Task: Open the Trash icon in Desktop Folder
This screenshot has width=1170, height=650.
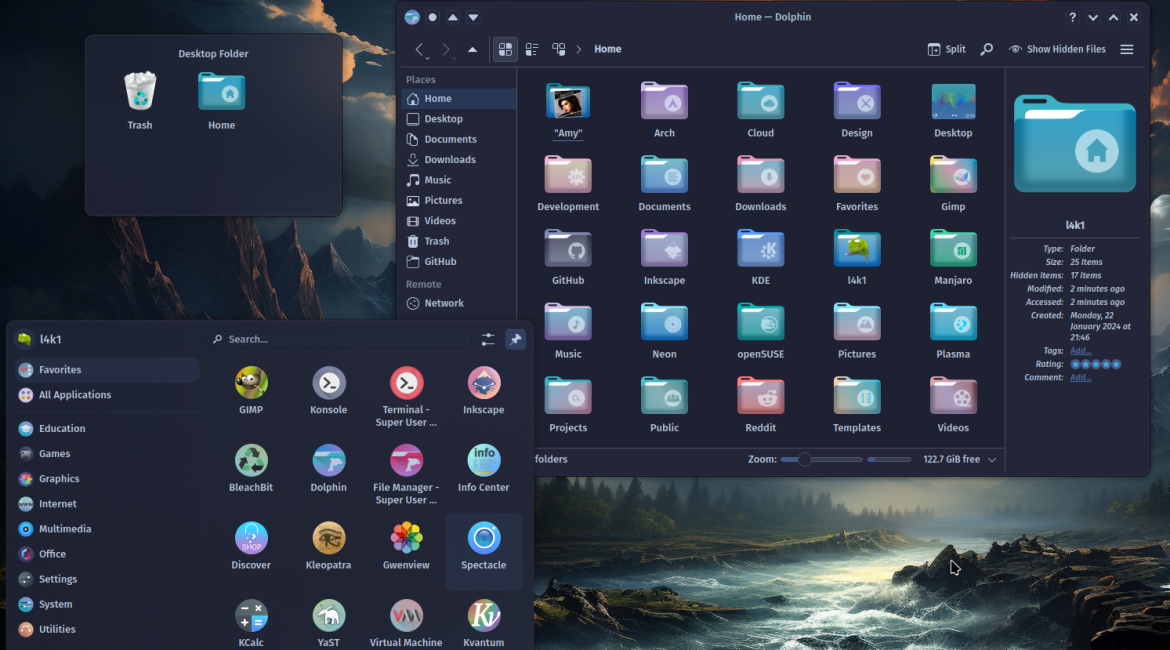Action: click(x=140, y=100)
